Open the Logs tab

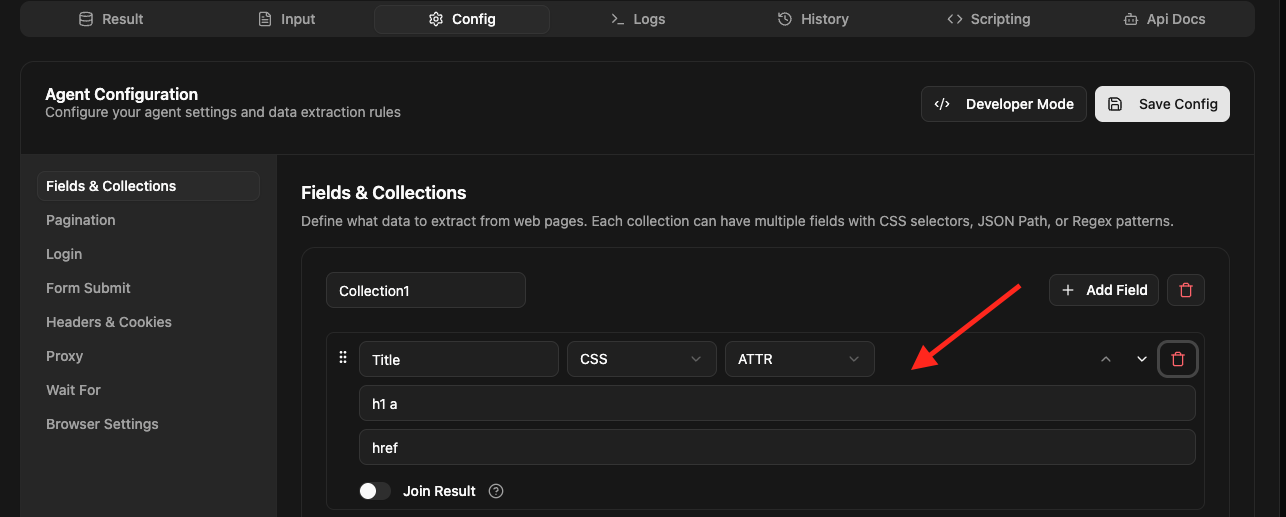[x=637, y=19]
